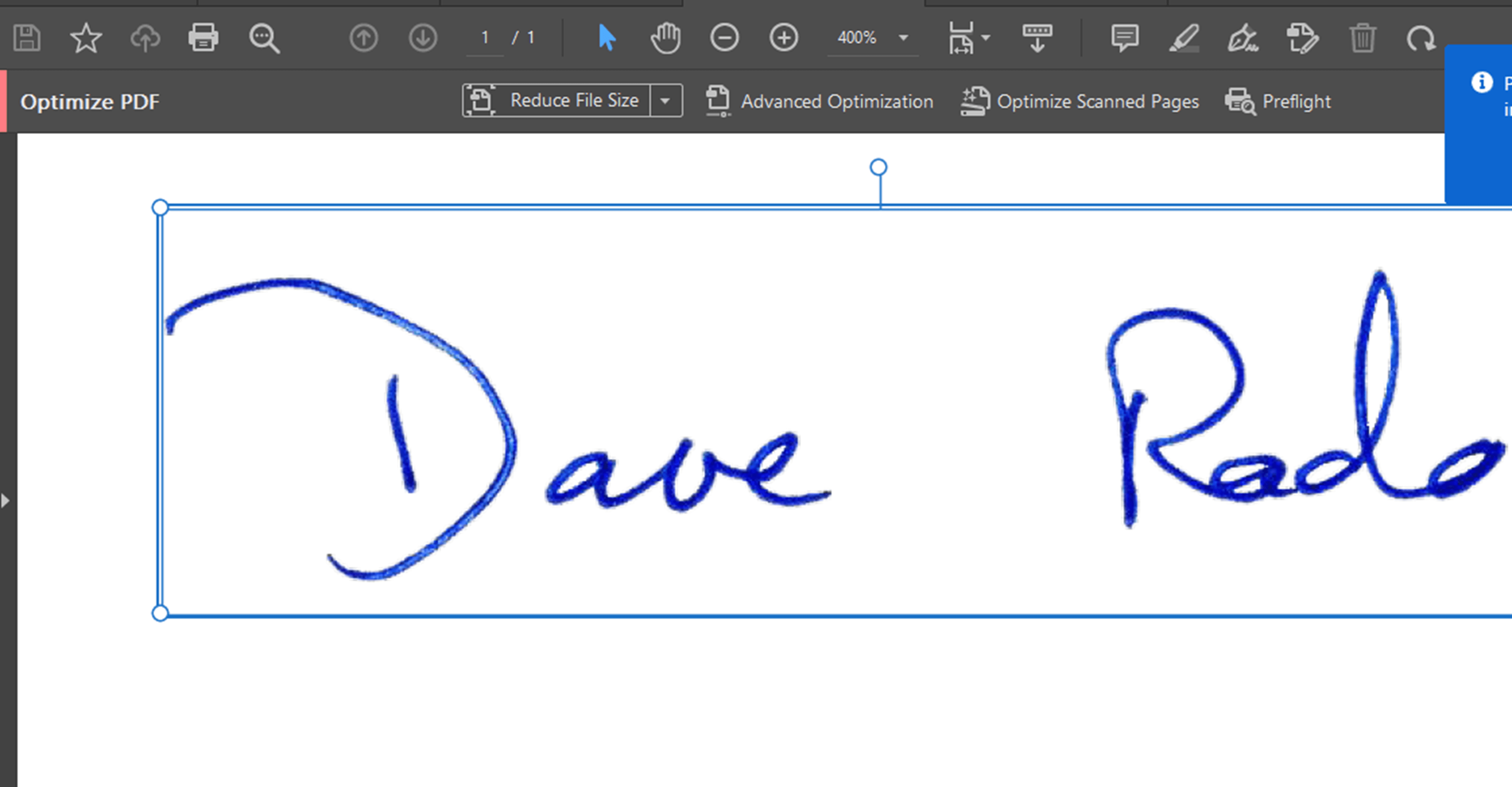This screenshot has height=787, width=1512.
Task: Click the page number input field
Action: 485,38
